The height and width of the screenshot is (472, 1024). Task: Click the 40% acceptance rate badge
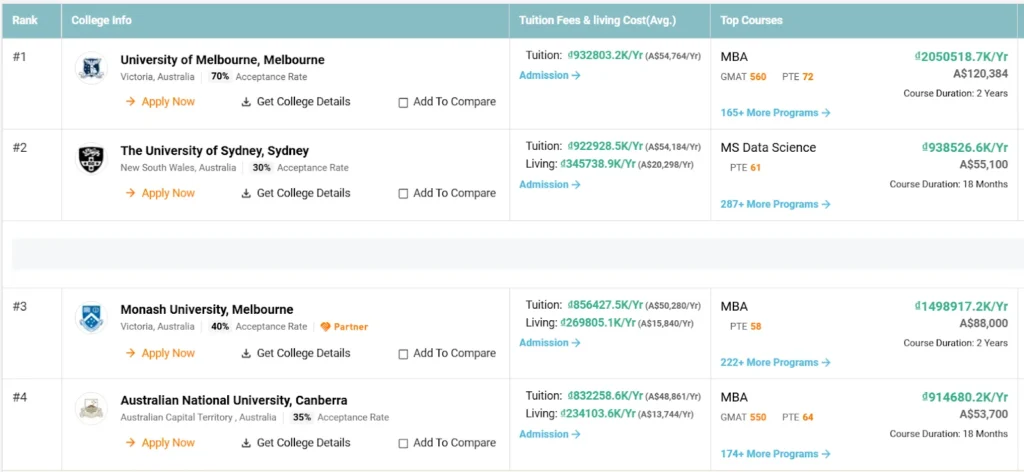point(220,326)
